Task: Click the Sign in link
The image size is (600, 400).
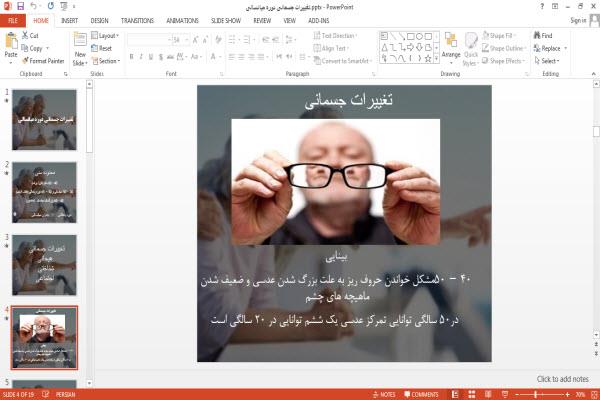Action: [x=578, y=20]
